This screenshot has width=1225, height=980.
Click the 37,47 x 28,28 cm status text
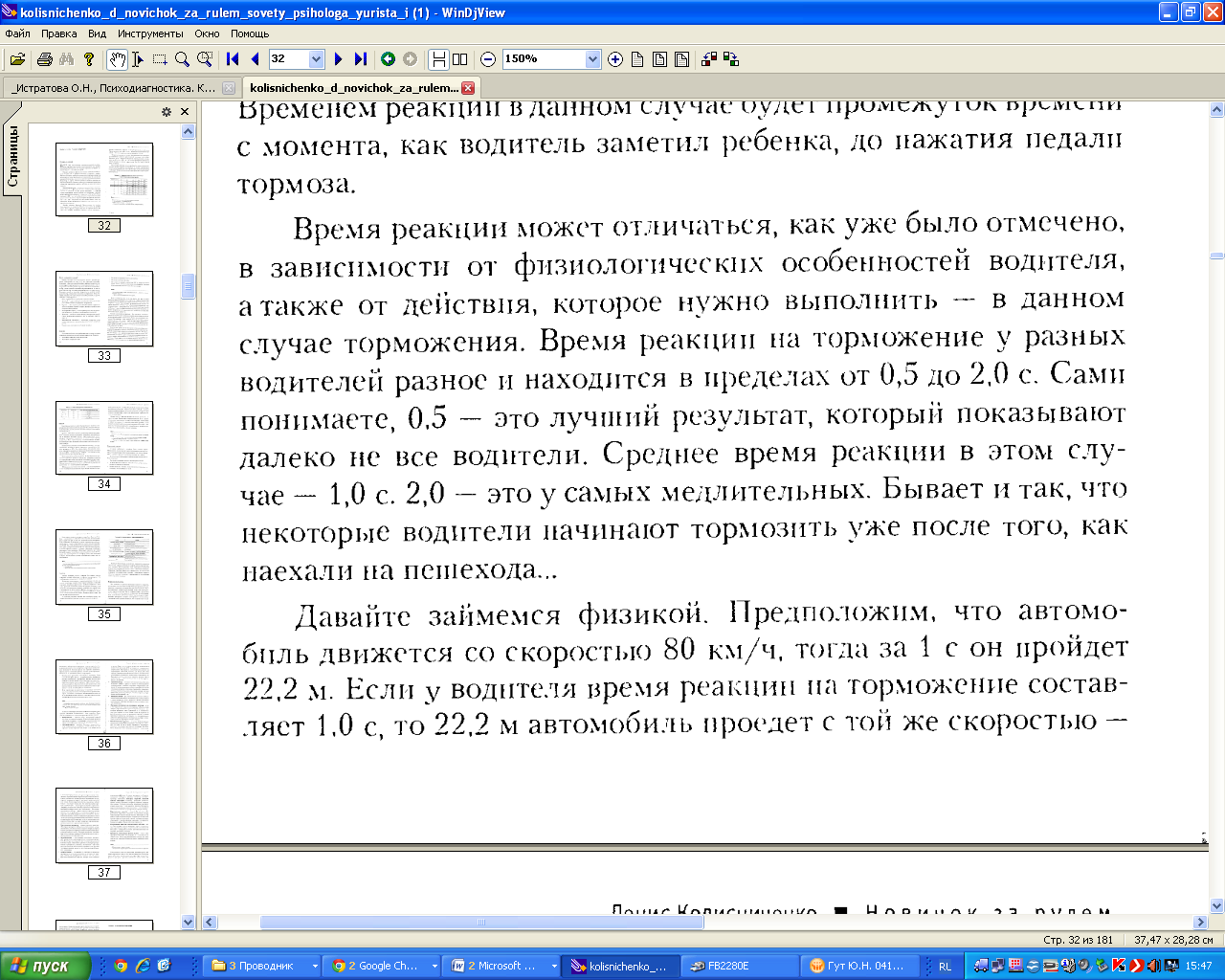[1173, 941]
